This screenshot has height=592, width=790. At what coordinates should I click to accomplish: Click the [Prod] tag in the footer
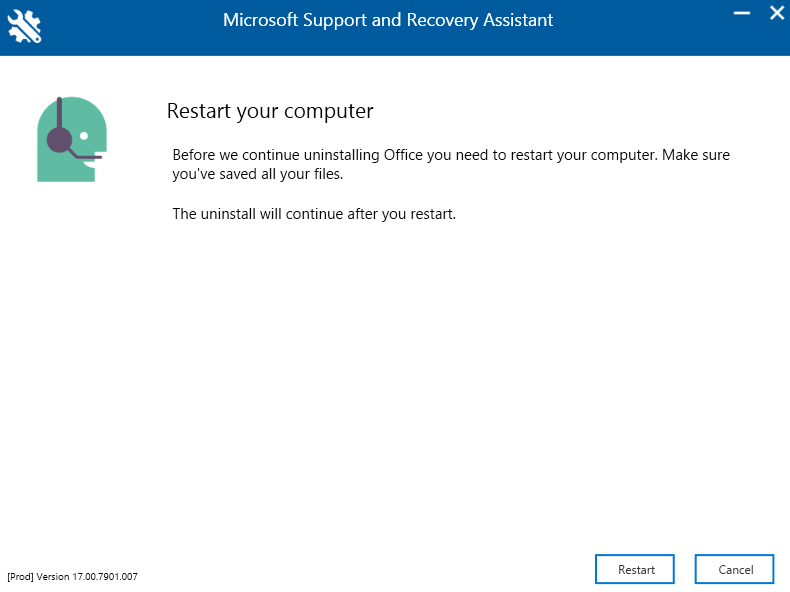coord(20,576)
